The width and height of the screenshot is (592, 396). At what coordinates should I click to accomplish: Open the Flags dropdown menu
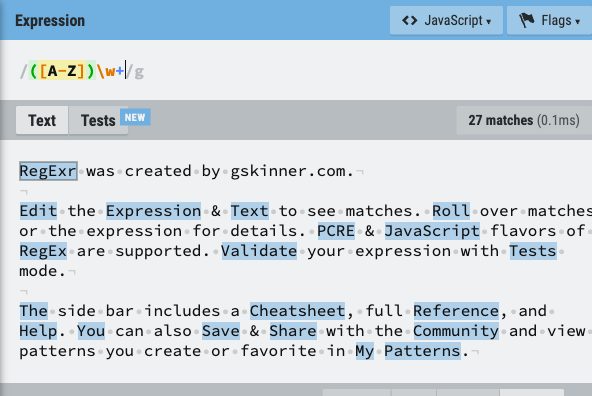point(549,20)
